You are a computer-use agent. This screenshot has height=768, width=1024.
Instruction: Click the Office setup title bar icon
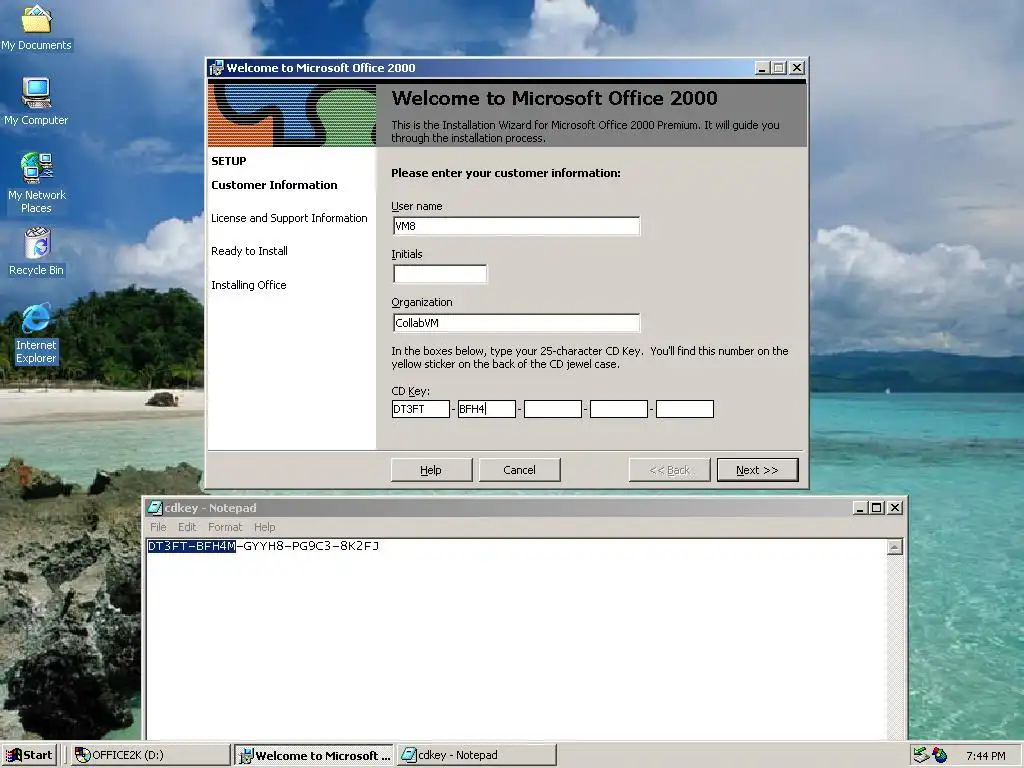tap(216, 68)
